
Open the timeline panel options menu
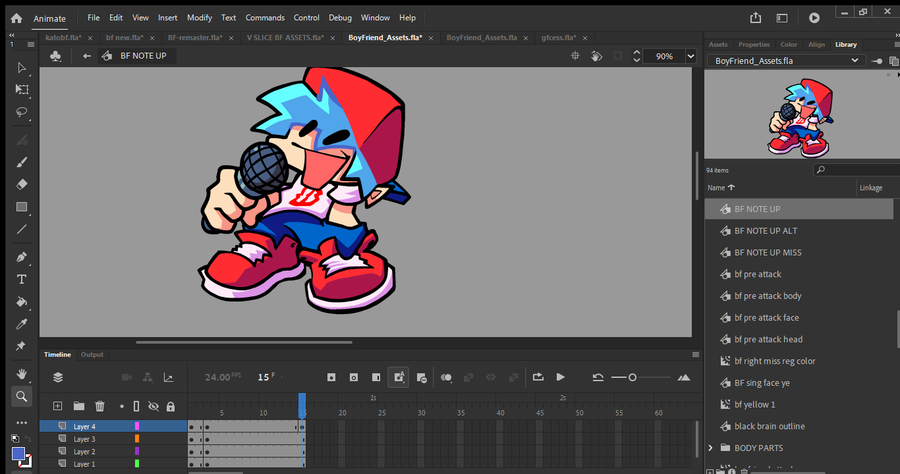point(696,355)
